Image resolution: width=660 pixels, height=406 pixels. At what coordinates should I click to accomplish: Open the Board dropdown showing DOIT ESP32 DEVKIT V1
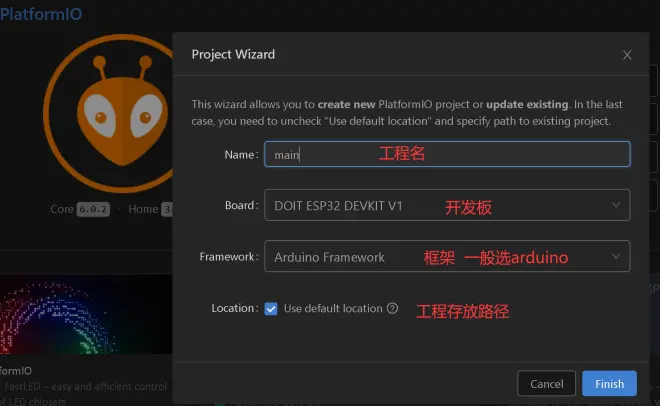coord(447,205)
